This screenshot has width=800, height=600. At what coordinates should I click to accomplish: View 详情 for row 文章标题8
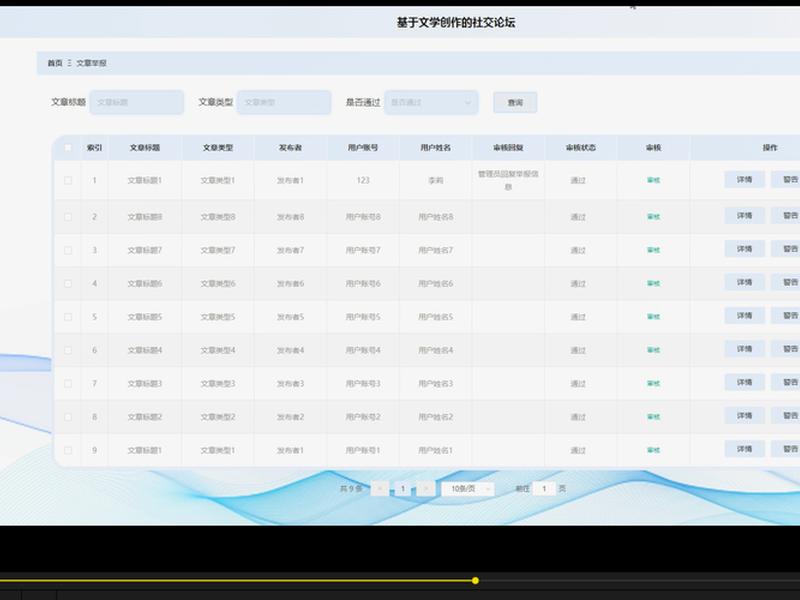[744, 216]
